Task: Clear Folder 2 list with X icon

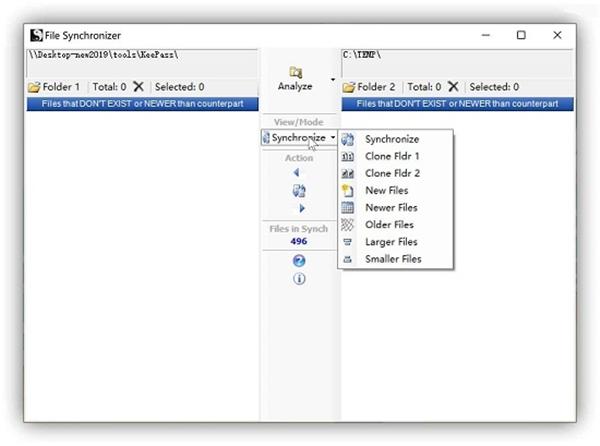Action: click(x=453, y=87)
